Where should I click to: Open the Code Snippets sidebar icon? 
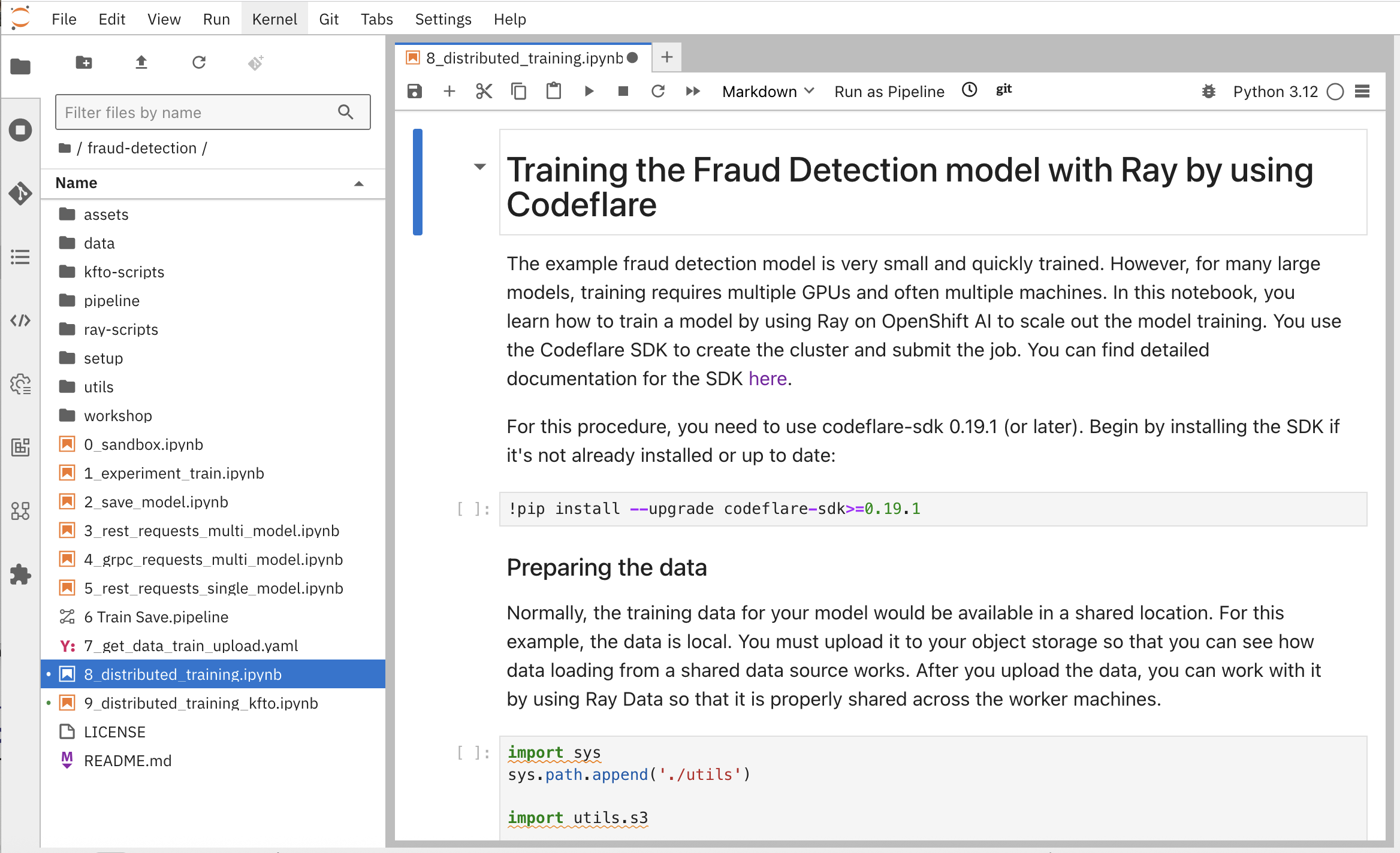pyautogui.click(x=20, y=320)
